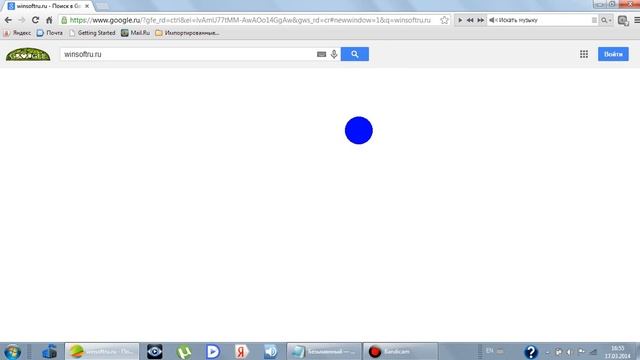Bookmark this page with the star icon
Screen dimensions: 640x360
[x=444, y=20]
